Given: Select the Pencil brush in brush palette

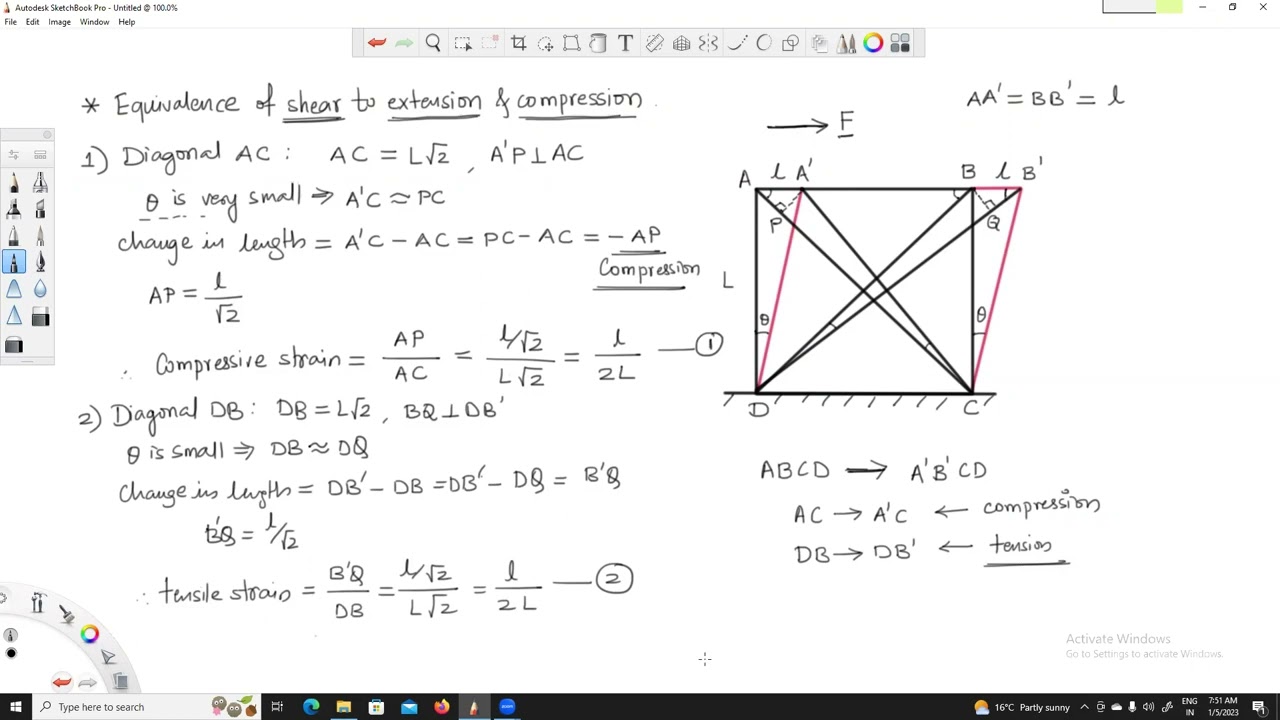Looking at the screenshot, I should (x=14, y=182).
